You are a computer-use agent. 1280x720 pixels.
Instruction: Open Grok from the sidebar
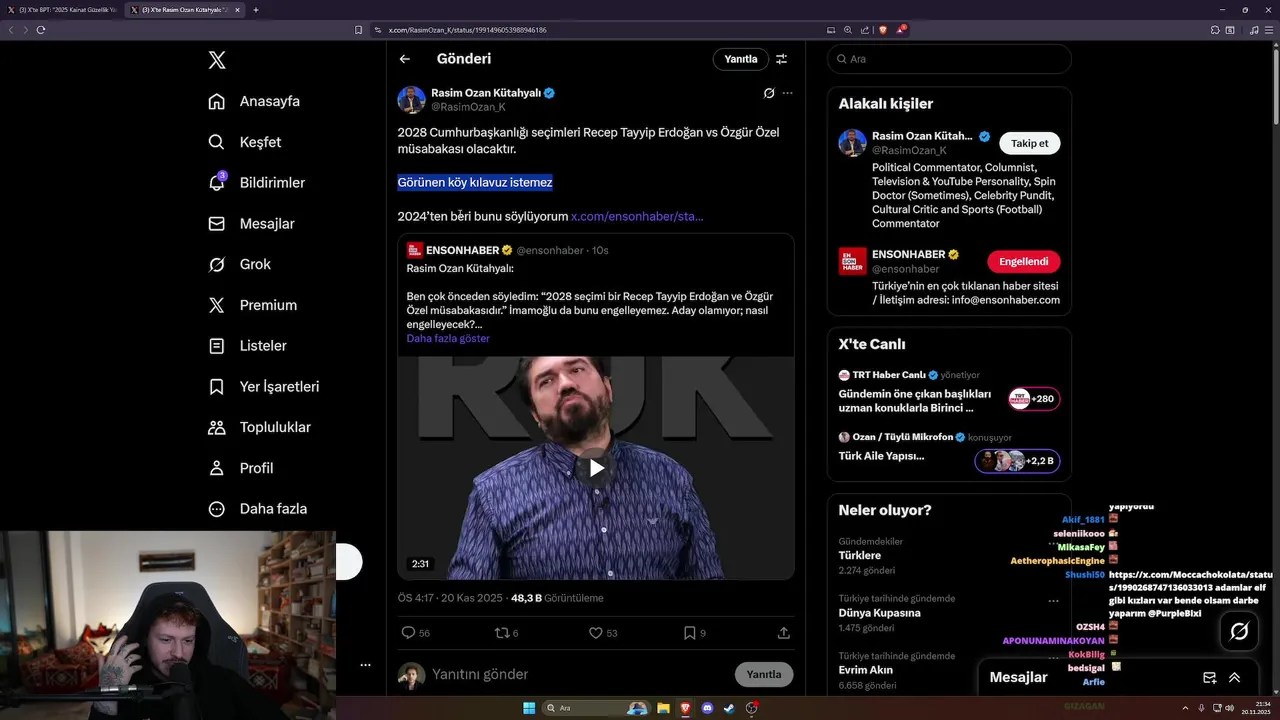[239, 264]
